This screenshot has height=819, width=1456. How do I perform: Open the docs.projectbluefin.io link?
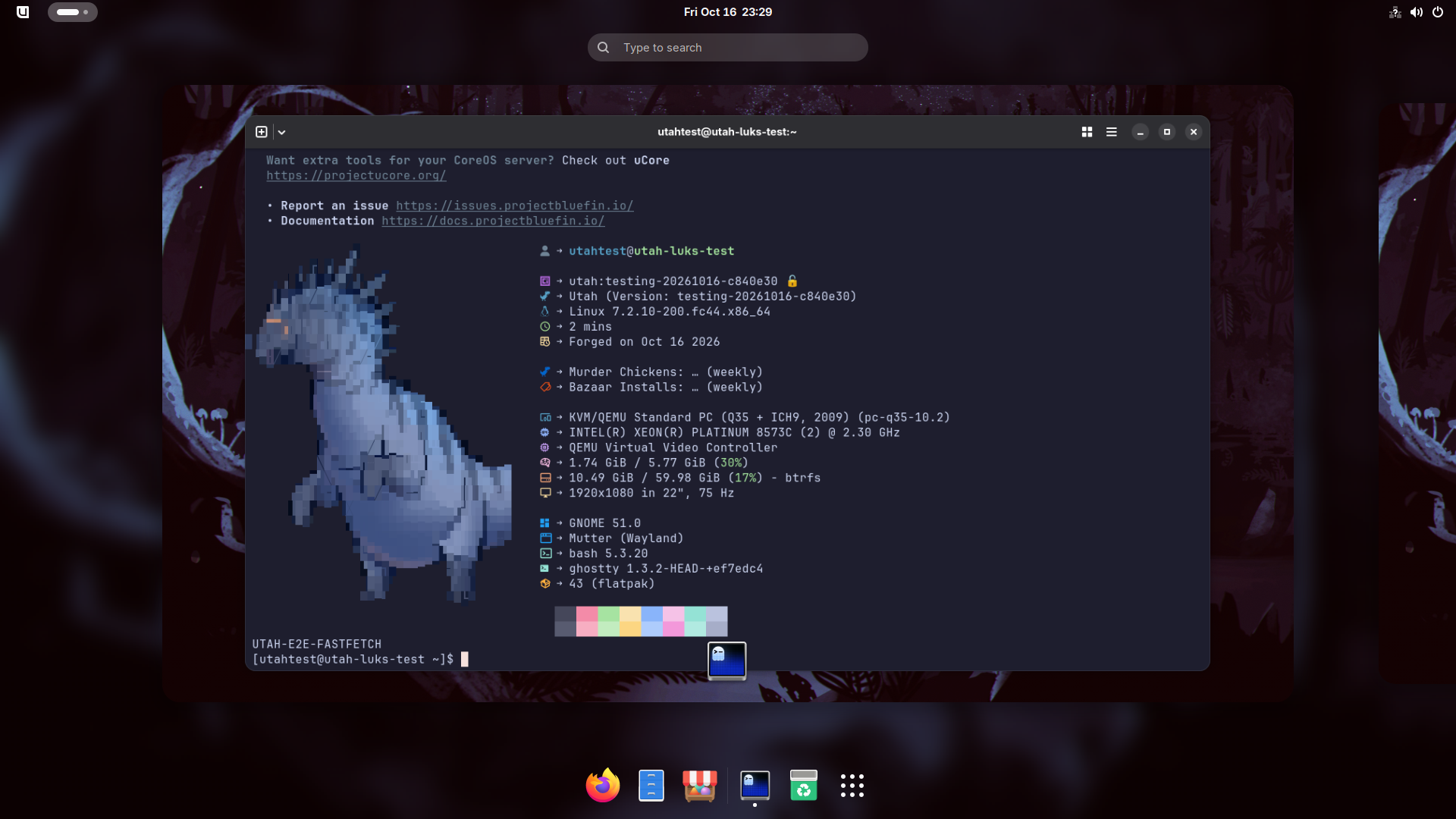point(493,221)
